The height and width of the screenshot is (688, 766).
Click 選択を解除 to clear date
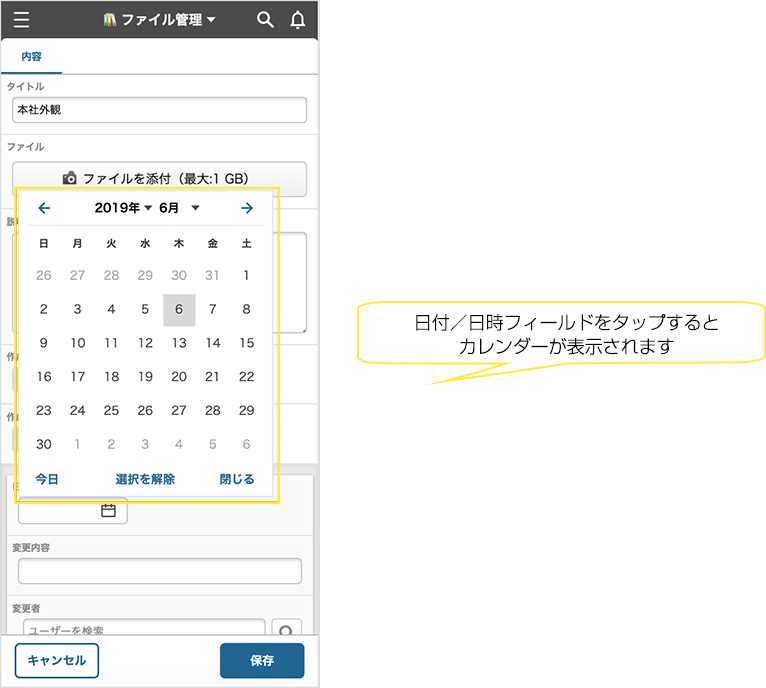145,479
